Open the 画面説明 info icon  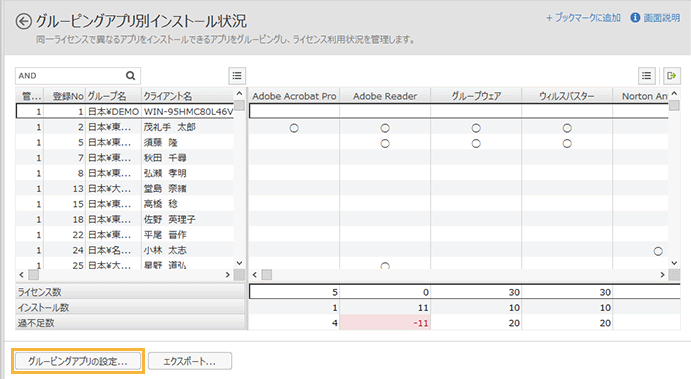click(x=635, y=18)
